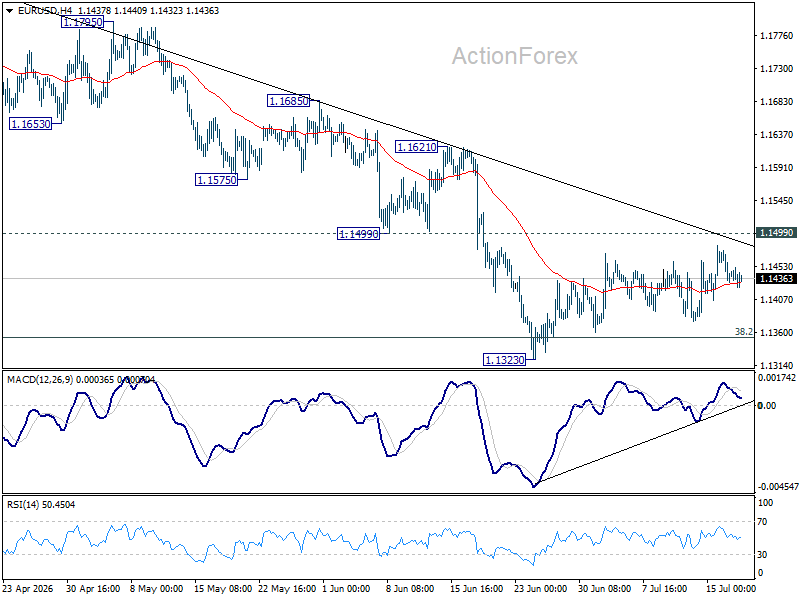Viewport: 800px width, 600px height.
Task: Click the 1.17760 price axis value
Action: tap(777, 36)
